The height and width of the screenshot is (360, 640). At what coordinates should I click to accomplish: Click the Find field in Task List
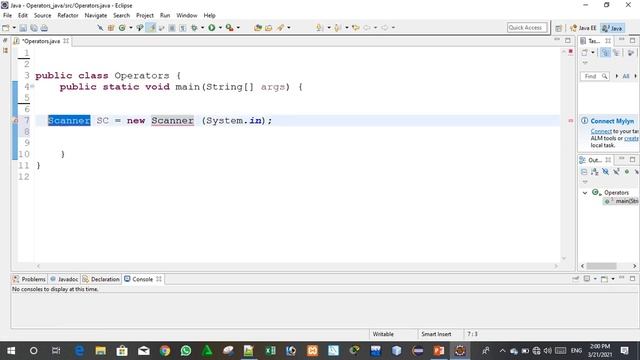point(595,76)
